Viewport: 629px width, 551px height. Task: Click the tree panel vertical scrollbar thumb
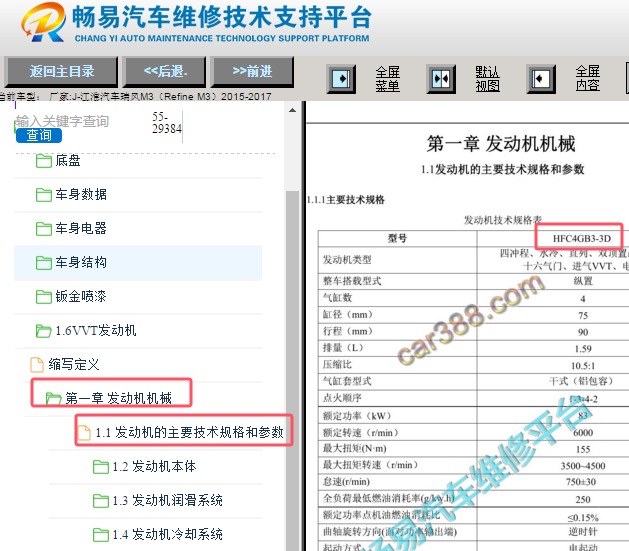pos(293,371)
